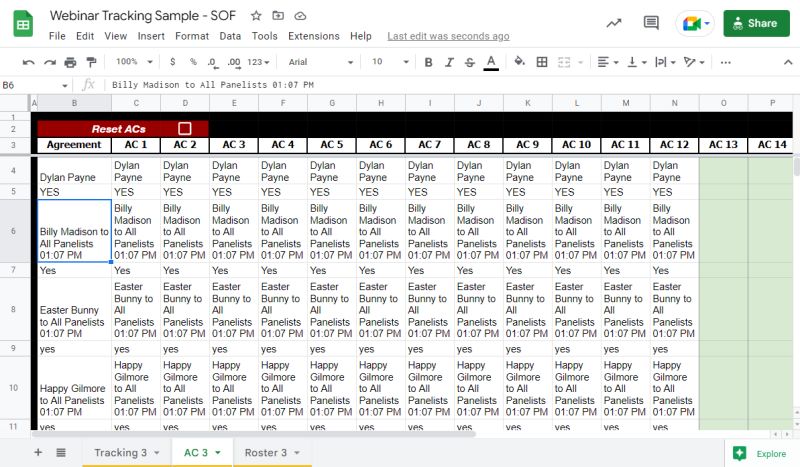Select cell B6 Billy Madison message
The width and height of the screenshot is (800, 467).
74,231
